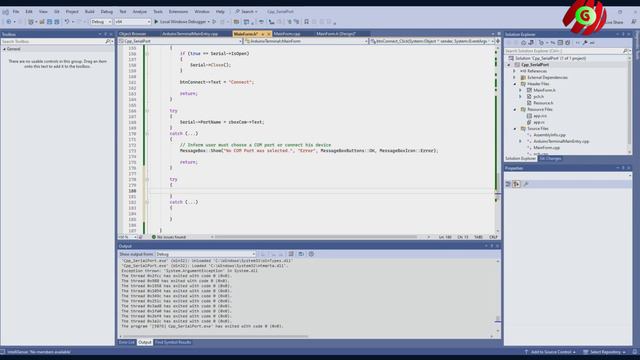Switch to MainForm.h [Design] tab

[x=336, y=34]
